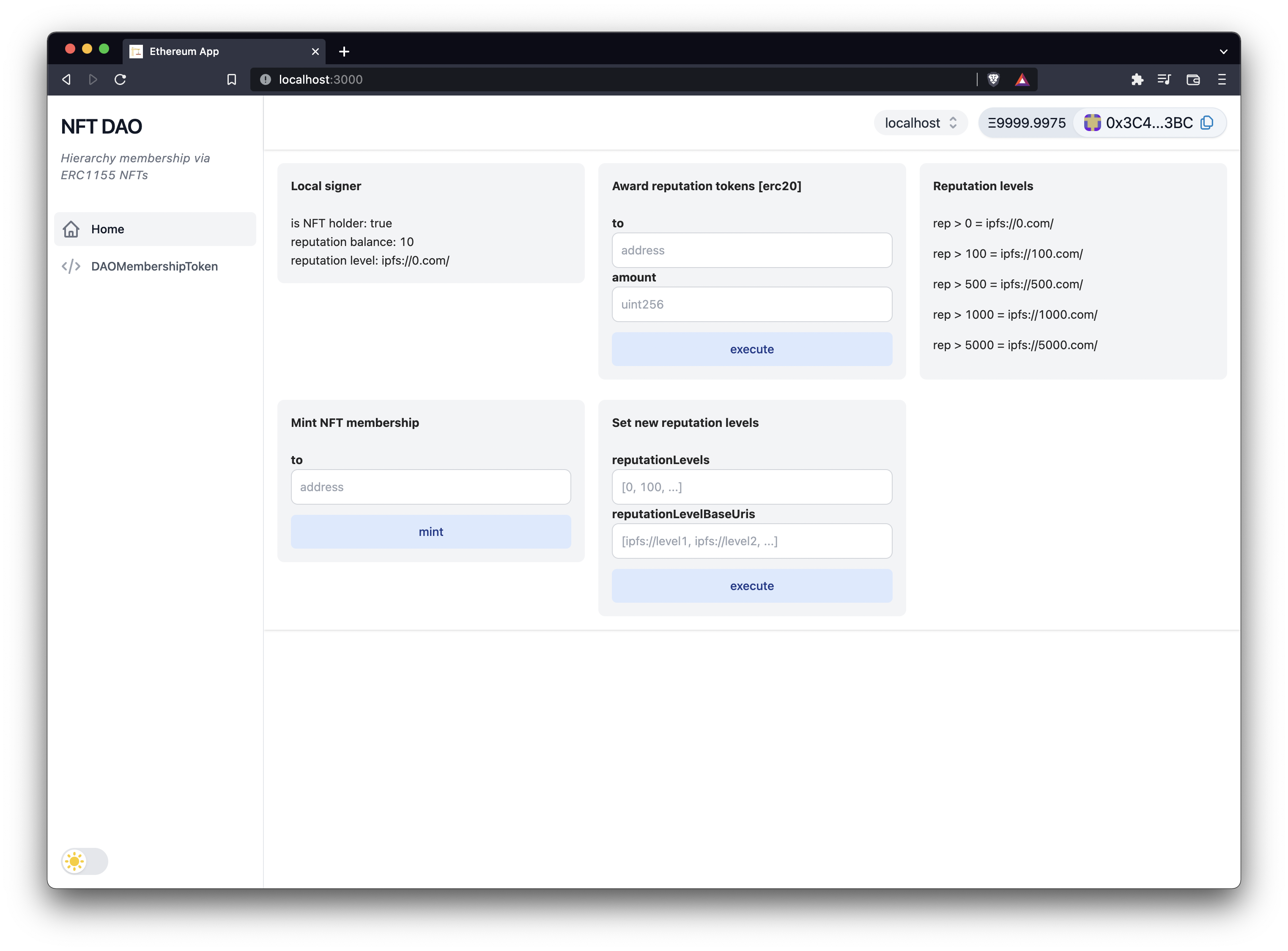
Task: Click the 'Reputation levels' heading
Action: (x=983, y=186)
